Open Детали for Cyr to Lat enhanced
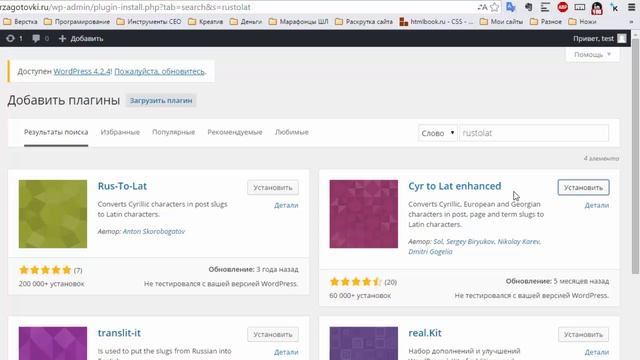This screenshot has width=640, height=360. pos(597,205)
